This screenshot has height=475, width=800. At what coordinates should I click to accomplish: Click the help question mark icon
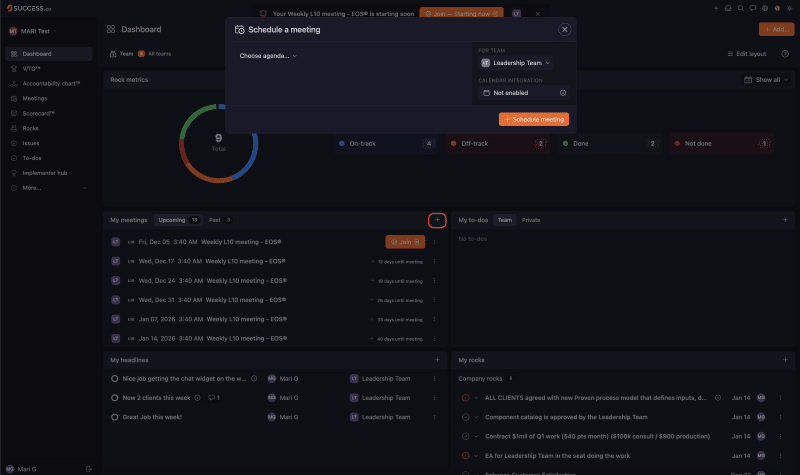[785, 54]
